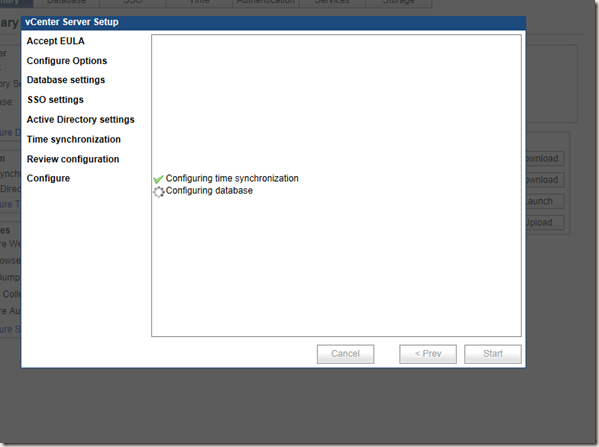Click the Upload button in background page
This screenshot has width=599, height=447.
coord(545,223)
